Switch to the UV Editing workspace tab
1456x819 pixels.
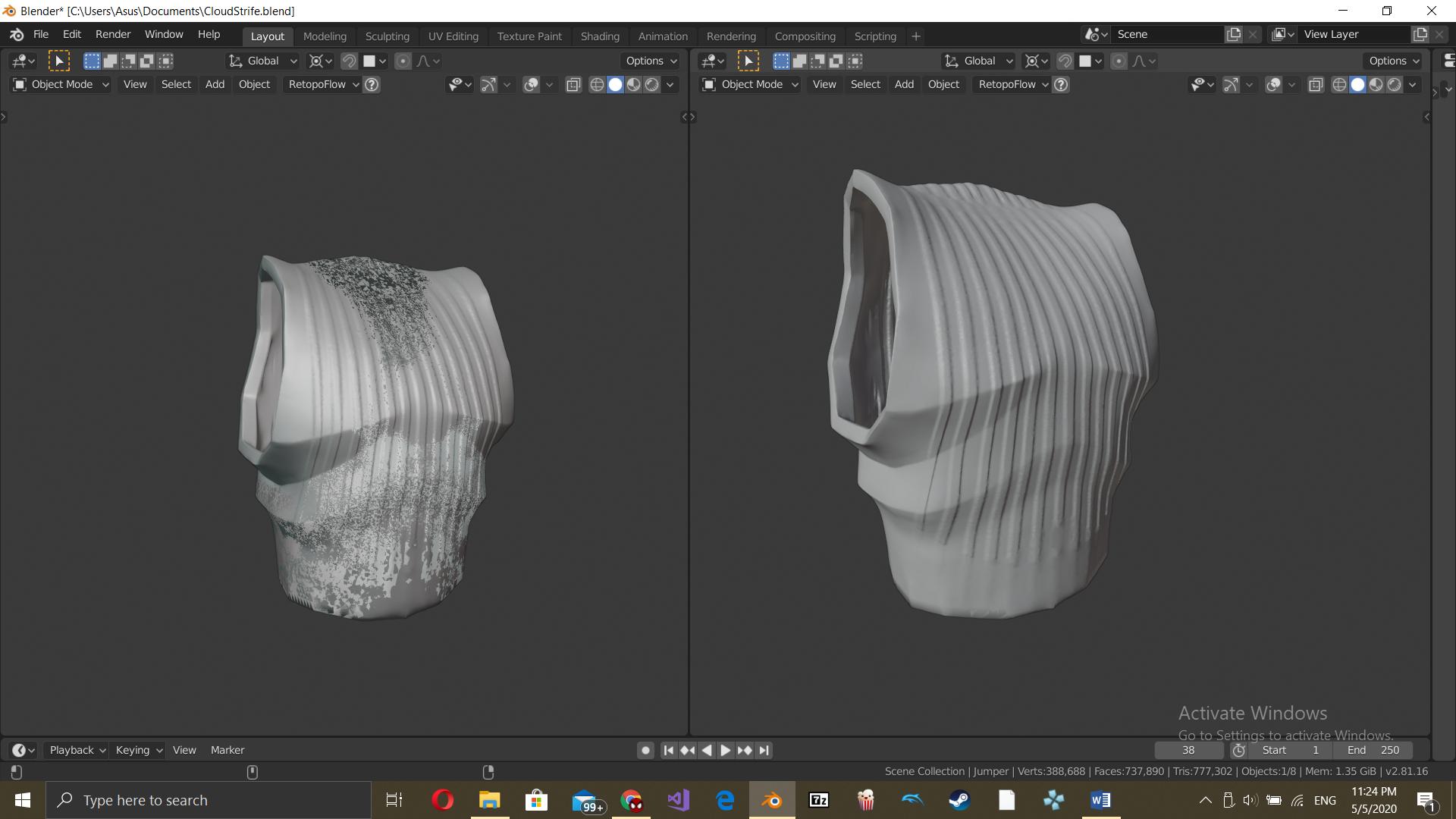[453, 36]
